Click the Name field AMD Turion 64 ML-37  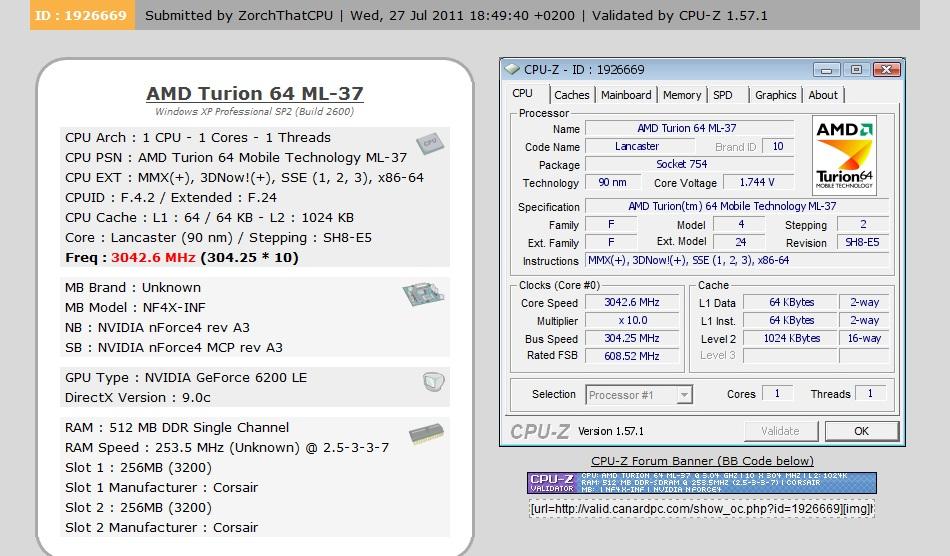(689, 128)
